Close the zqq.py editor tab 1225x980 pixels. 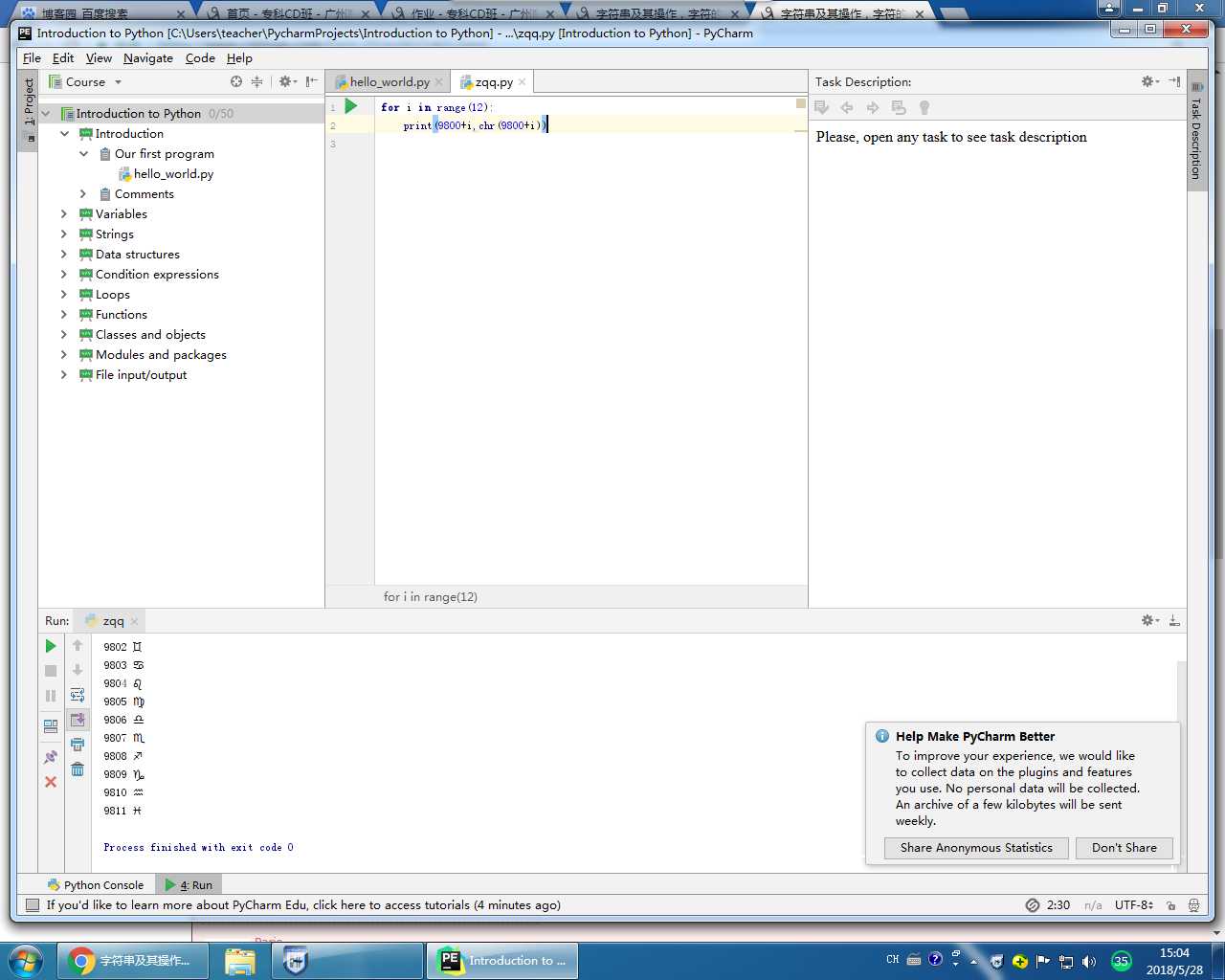pos(522,82)
